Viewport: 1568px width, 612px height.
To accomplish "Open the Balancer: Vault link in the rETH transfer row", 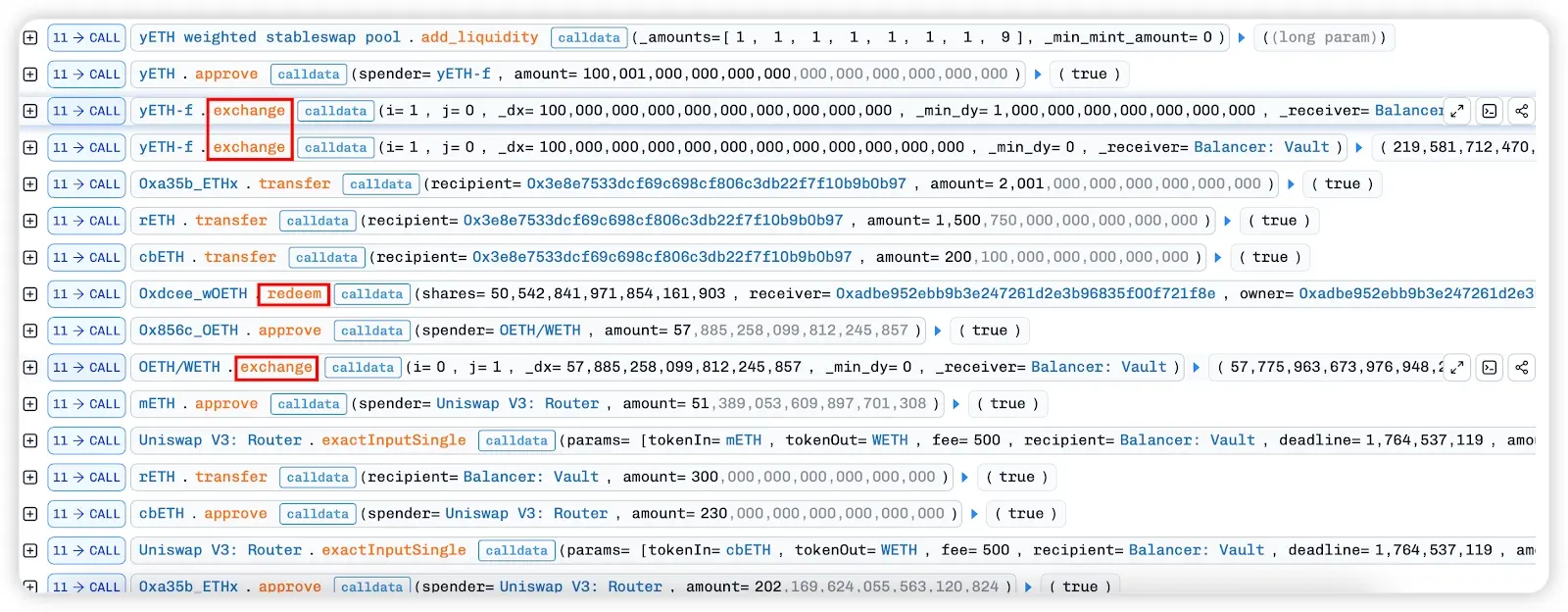I will [x=530, y=477].
